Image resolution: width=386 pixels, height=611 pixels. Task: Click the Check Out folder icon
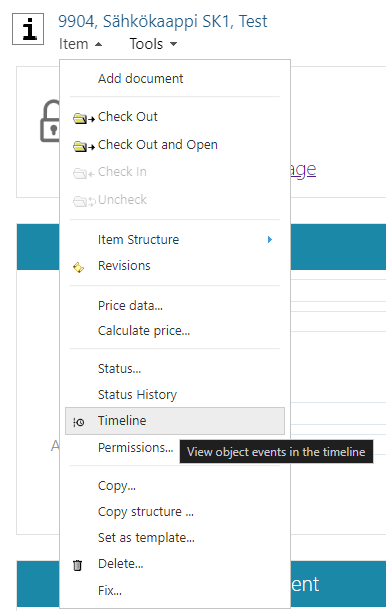[84, 118]
